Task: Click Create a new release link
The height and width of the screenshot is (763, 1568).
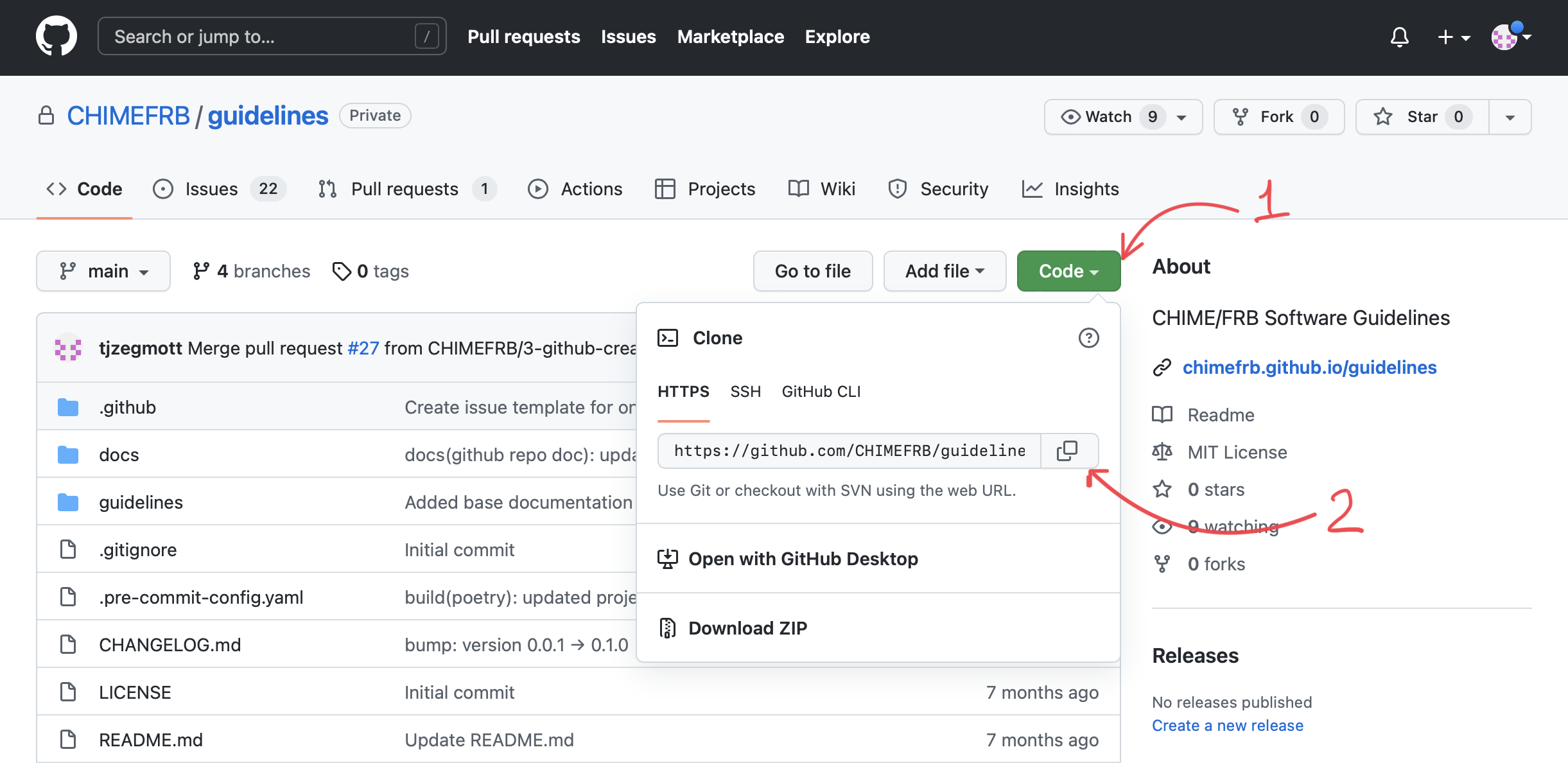Action: pyautogui.click(x=1227, y=726)
